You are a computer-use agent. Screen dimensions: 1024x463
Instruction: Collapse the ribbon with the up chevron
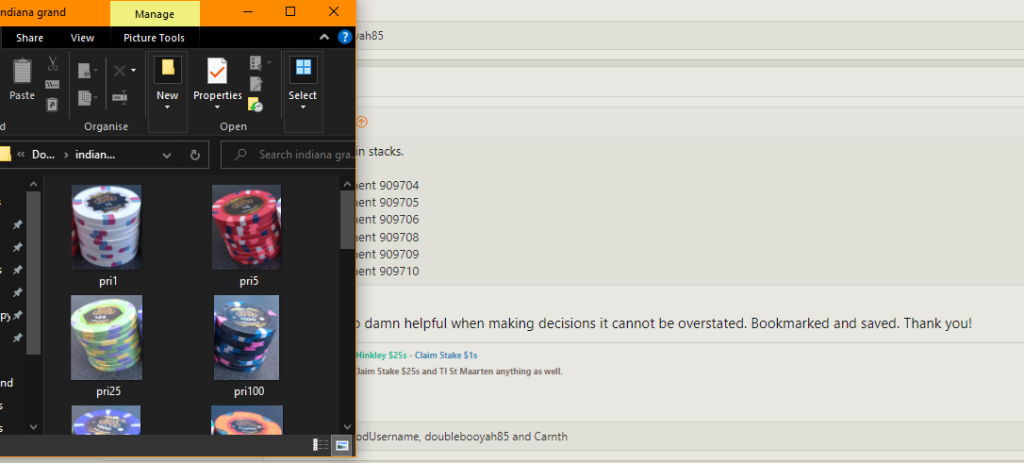(324, 37)
